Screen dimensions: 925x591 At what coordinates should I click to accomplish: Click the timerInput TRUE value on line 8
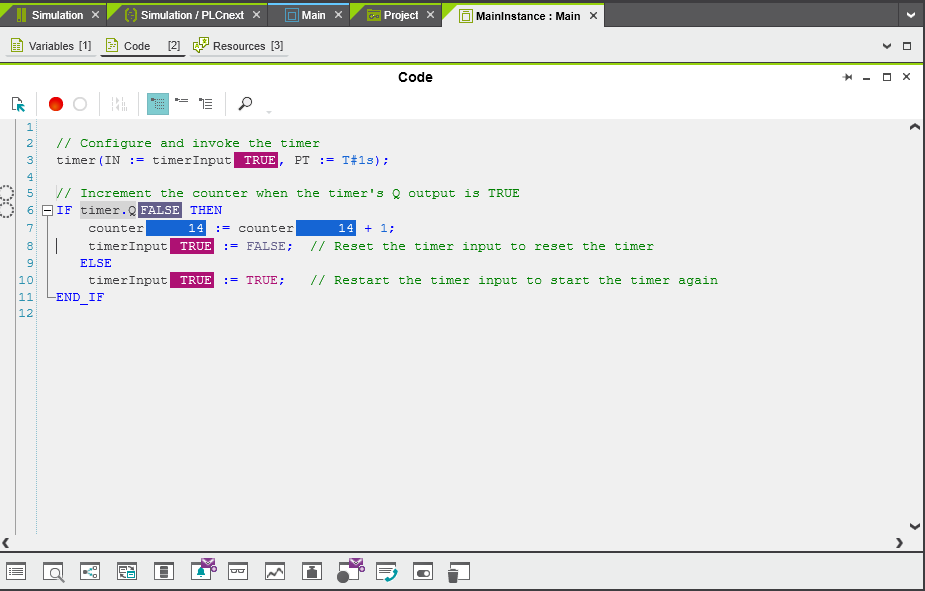[x=192, y=246]
